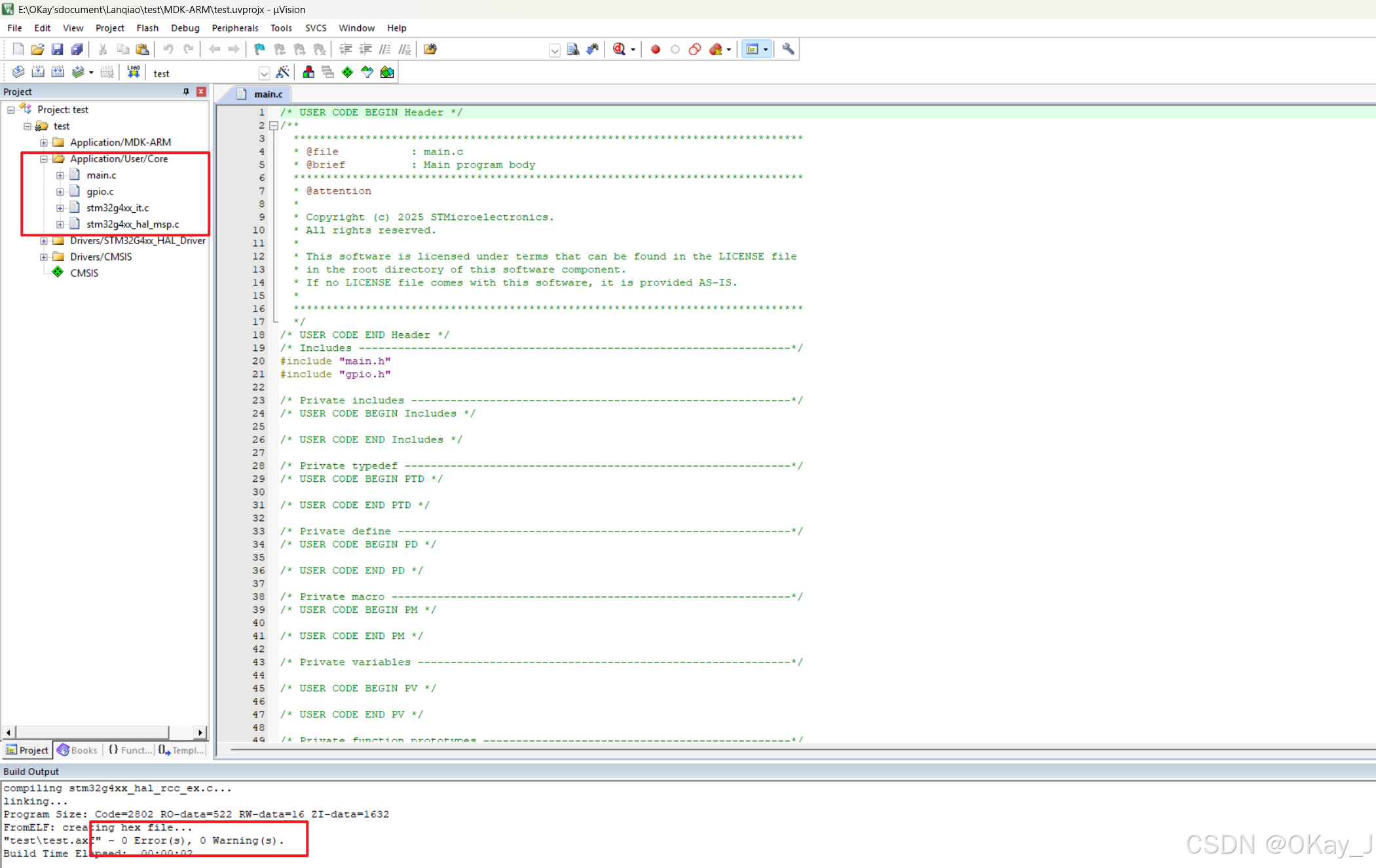Click the Download to flash LOAD icon
The image size is (1376, 868).
[134, 72]
